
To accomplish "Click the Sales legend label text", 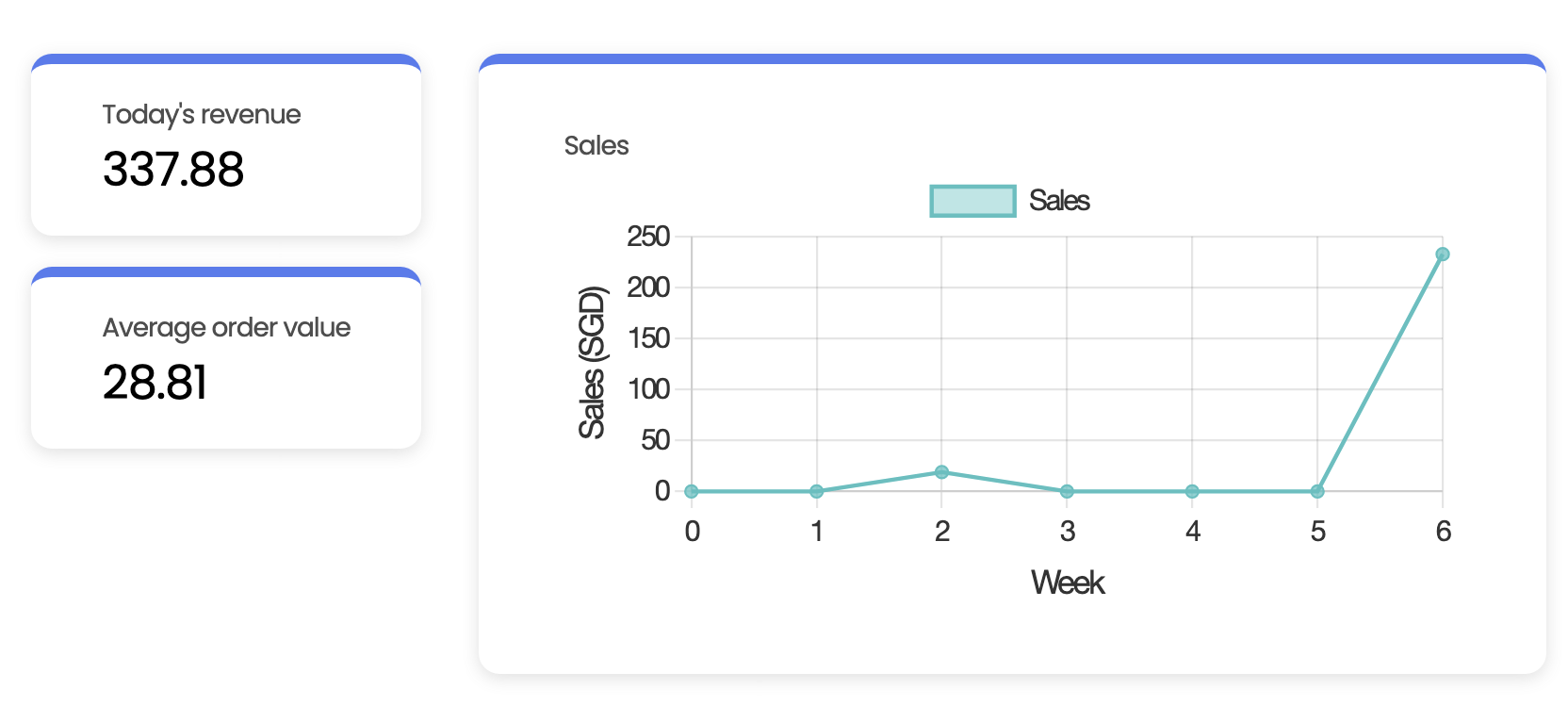I will (x=1059, y=201).
